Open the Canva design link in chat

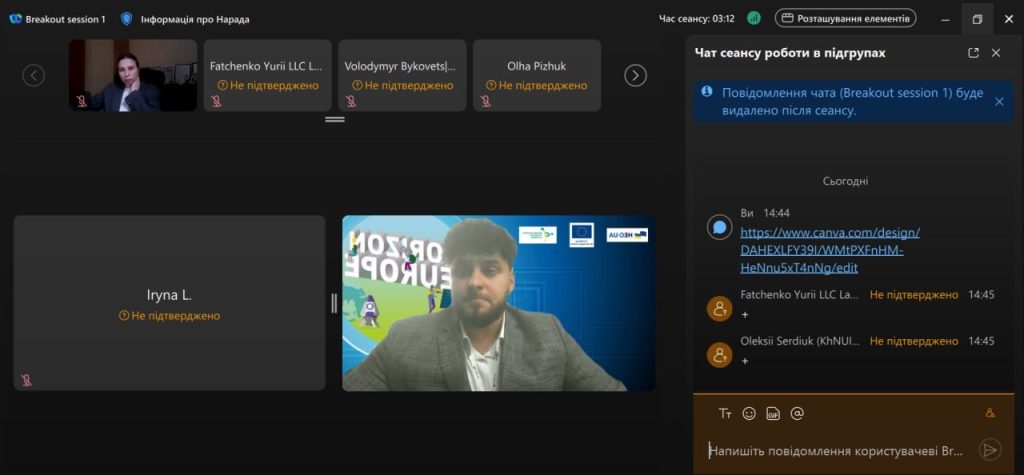pos(829,250)
